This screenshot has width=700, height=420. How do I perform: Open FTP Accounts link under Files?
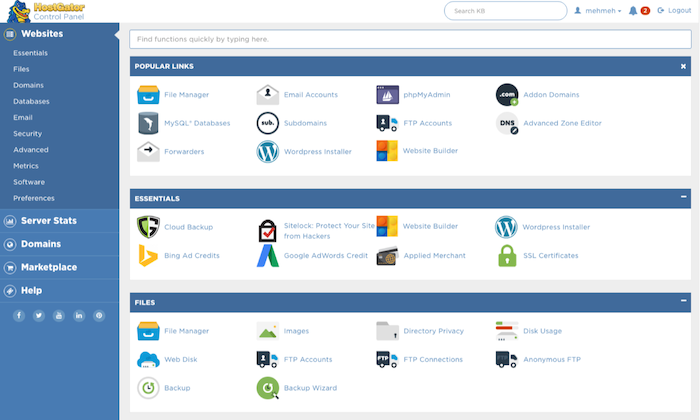click(308, 359)
